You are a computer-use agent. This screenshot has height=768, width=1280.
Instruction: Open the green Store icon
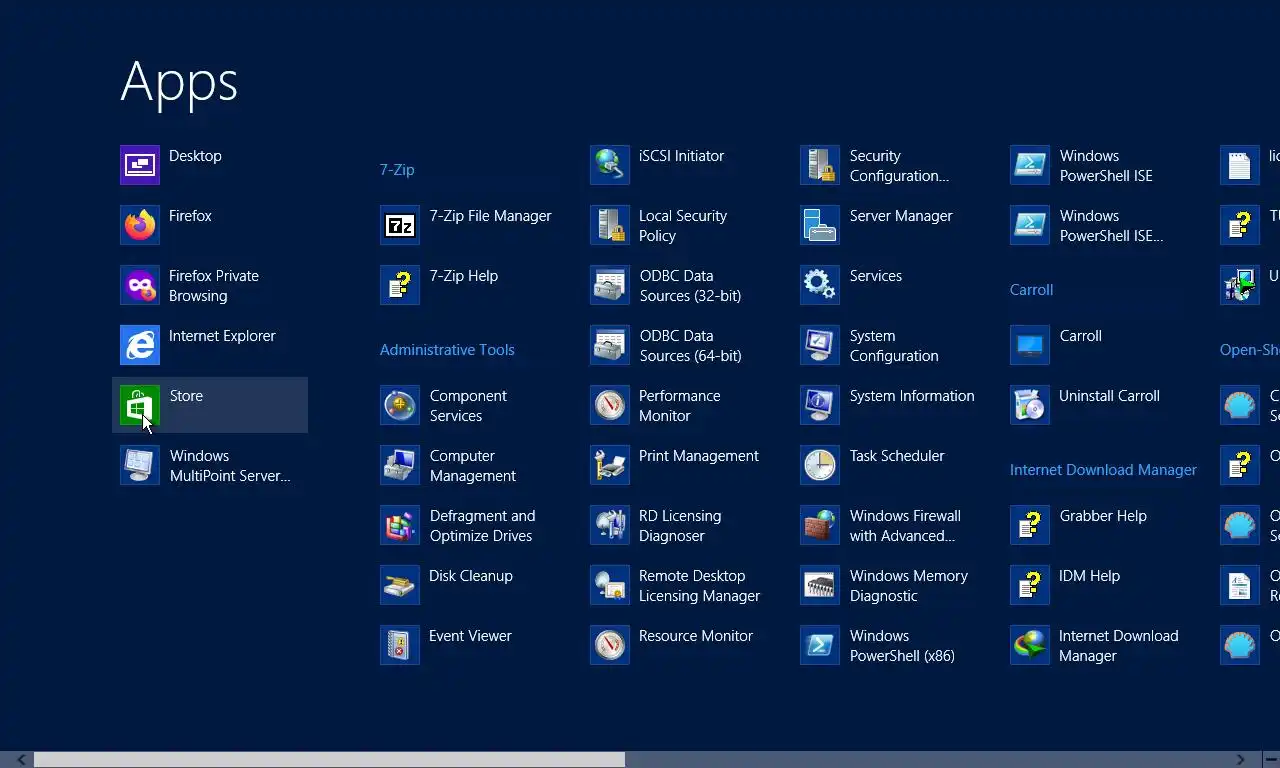[x=140, y=405]
